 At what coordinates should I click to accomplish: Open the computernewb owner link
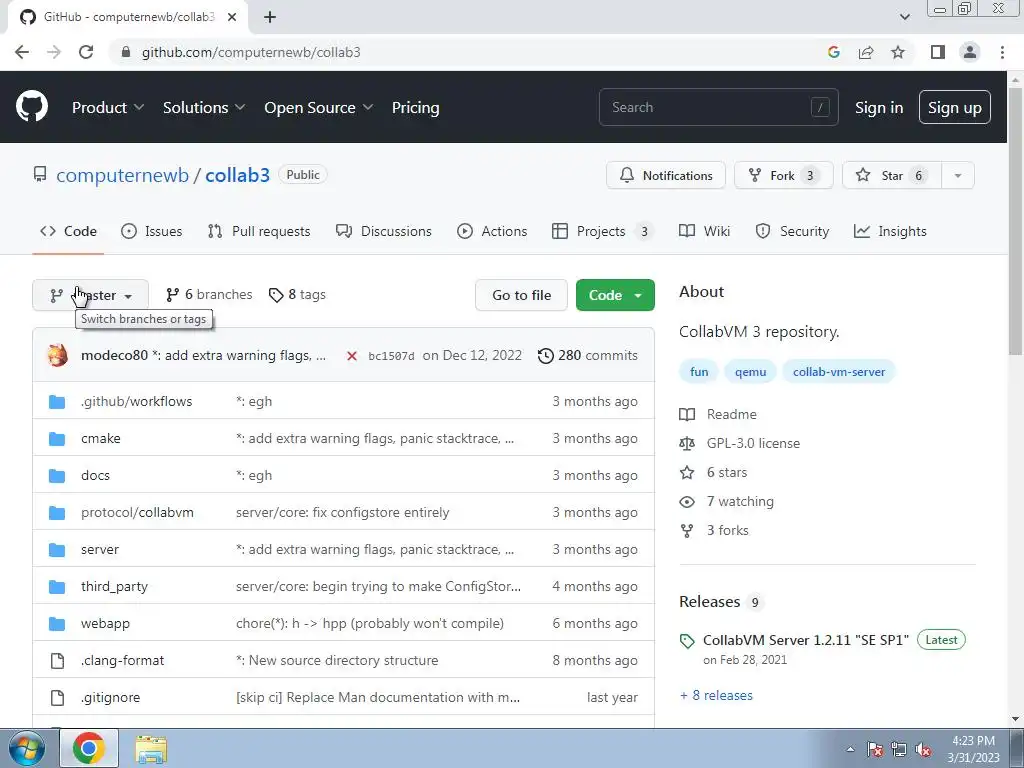[122, 175]
